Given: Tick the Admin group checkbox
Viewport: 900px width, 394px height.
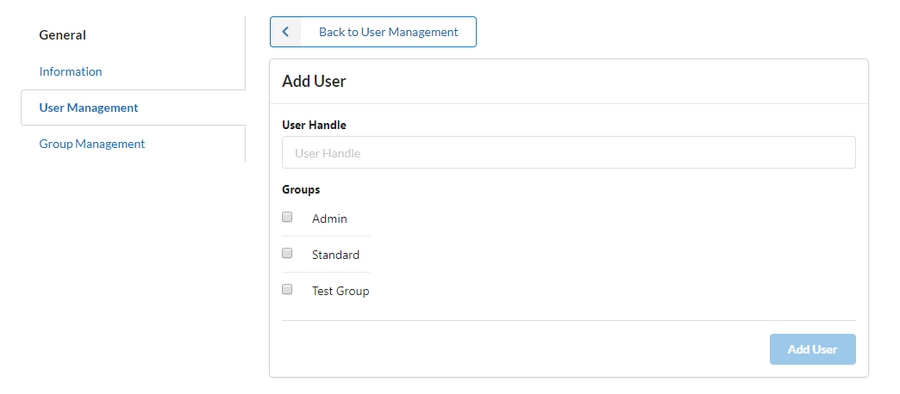Looking at the screenshot, I should pos(287,217).
